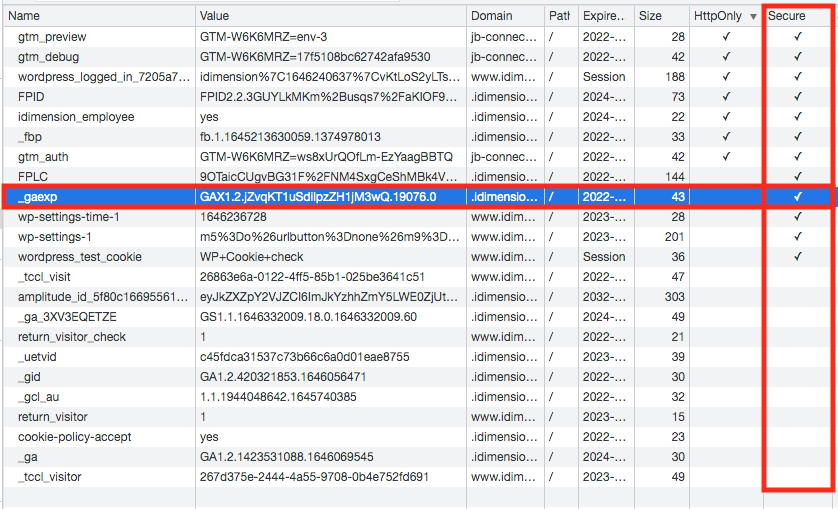Image resolution: width=838 pixels, height=509 pixels.
Task: Select the _gcl_au cookie name
Action: pos(38,397)
